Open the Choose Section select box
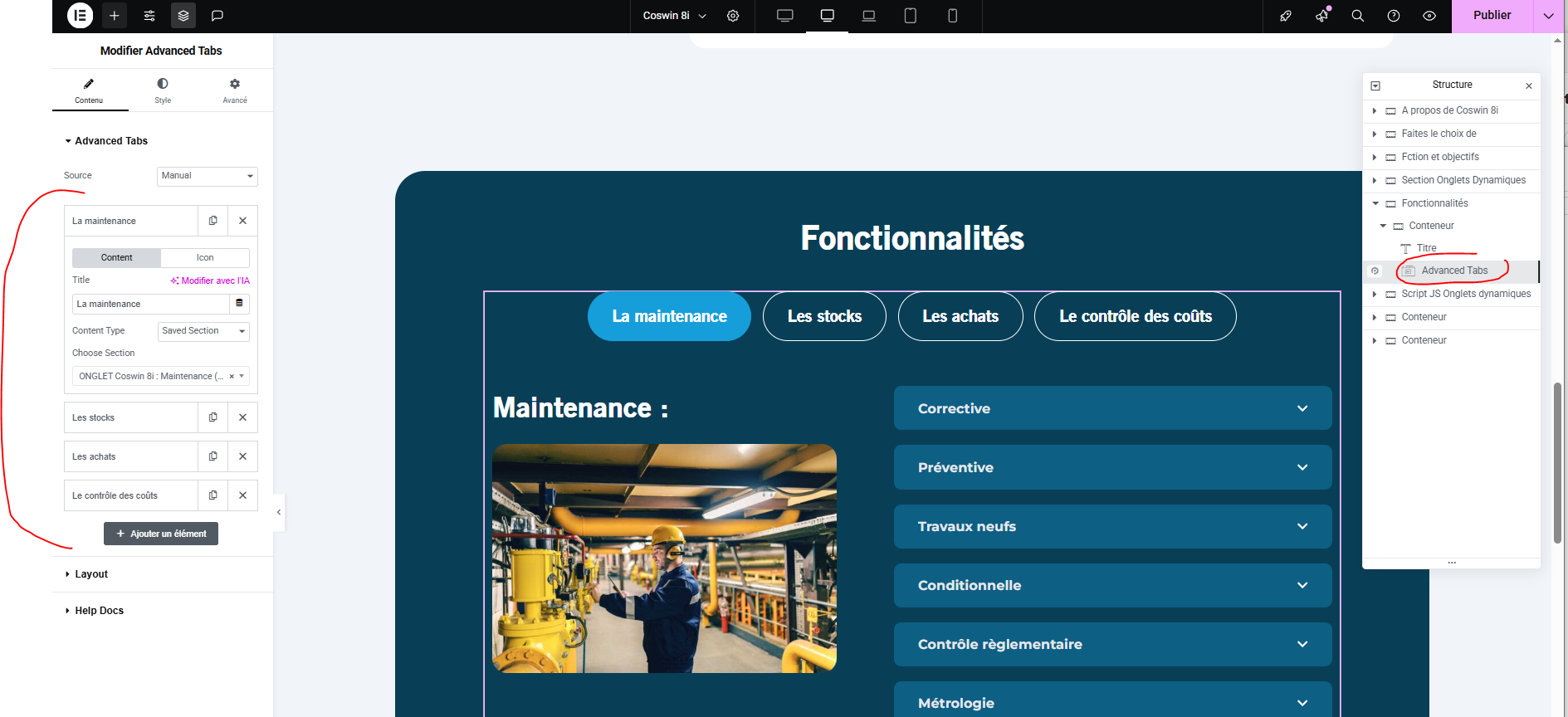 tap(161, 376)
